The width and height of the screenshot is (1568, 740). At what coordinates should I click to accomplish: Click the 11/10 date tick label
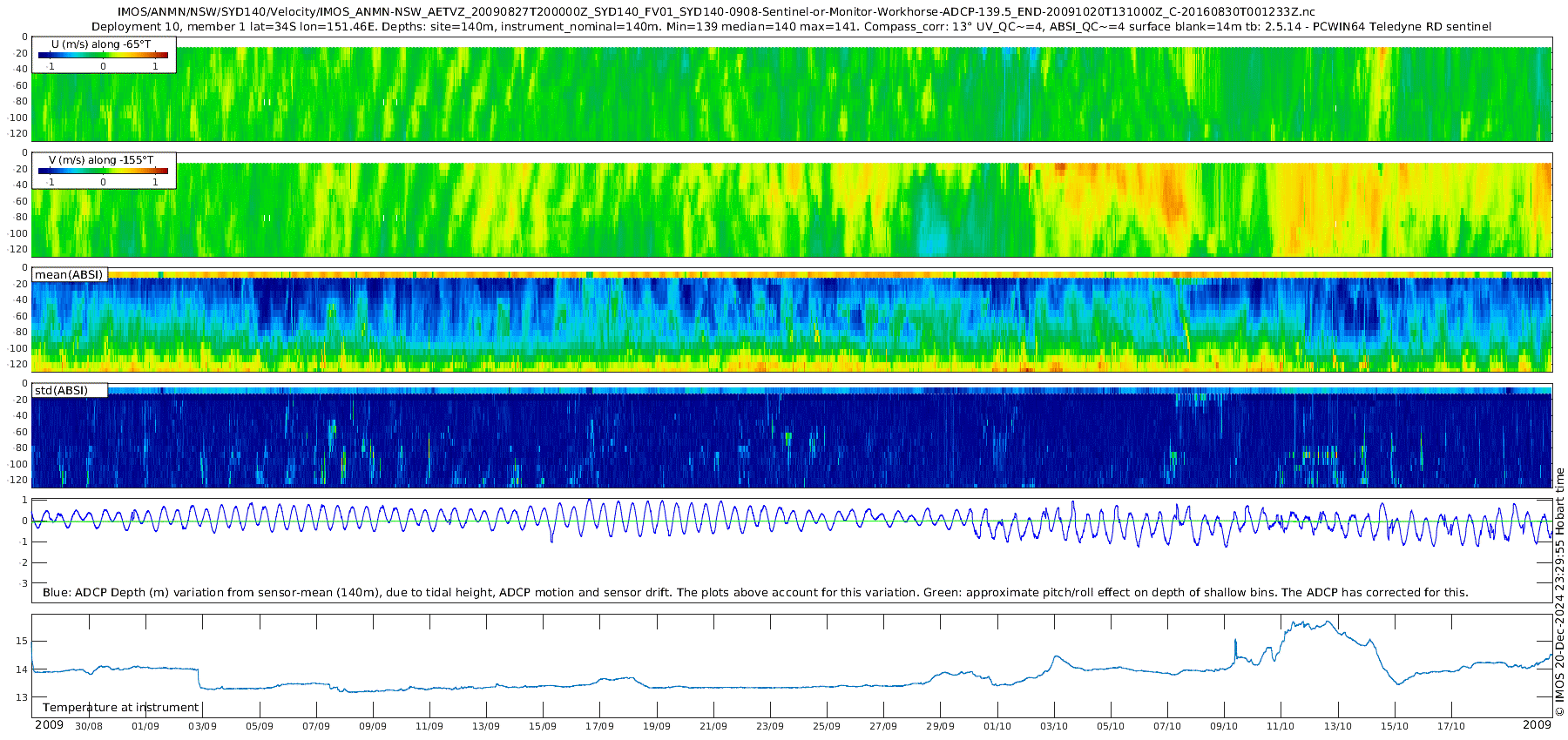1281,726
